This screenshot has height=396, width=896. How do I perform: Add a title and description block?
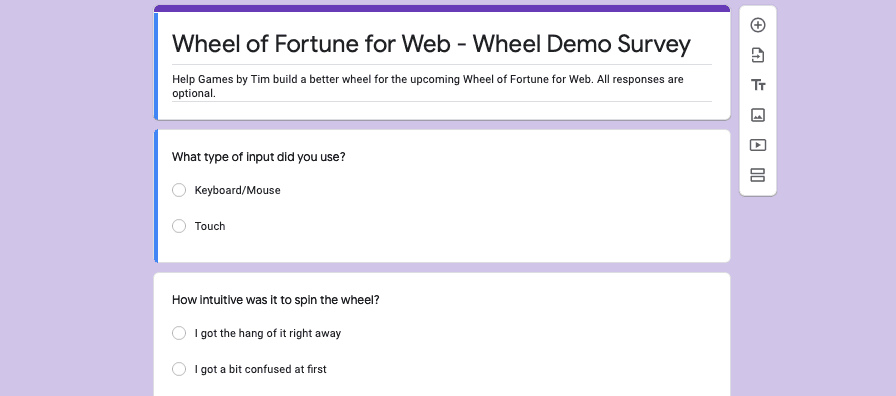coord(758,85)
